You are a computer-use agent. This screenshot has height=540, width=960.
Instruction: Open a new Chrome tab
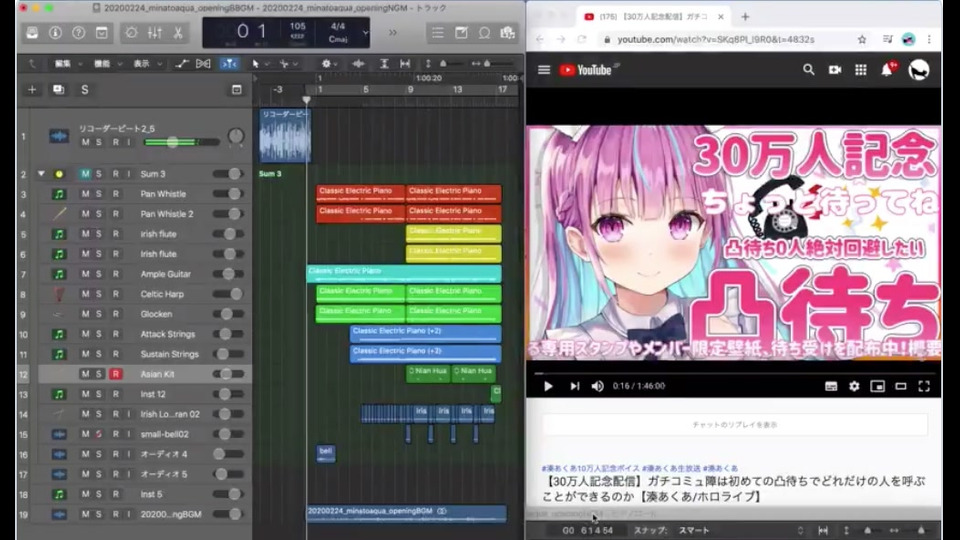745,17
